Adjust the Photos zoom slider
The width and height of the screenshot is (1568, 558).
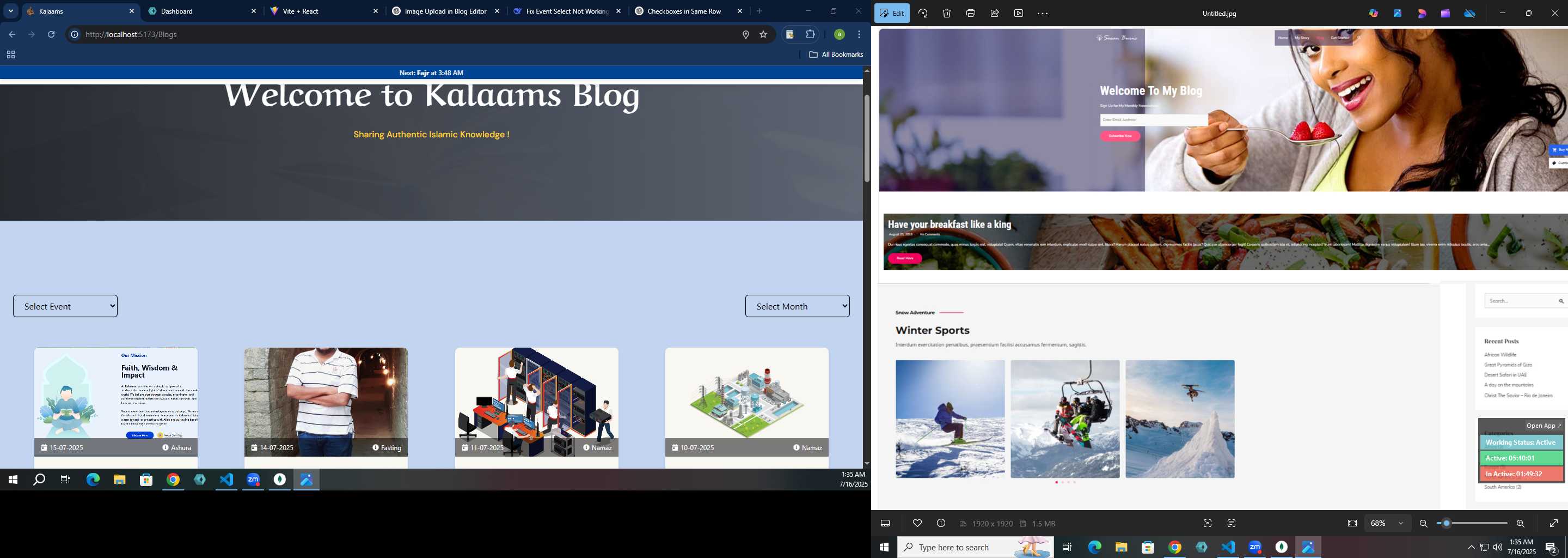point(1472,523)
